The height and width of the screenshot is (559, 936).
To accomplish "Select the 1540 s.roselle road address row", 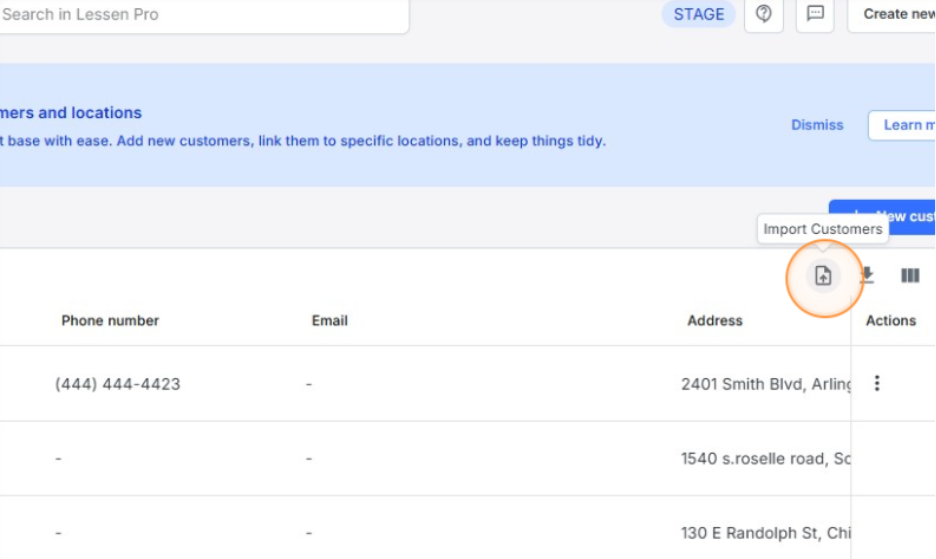I will (x=765, y=459).
